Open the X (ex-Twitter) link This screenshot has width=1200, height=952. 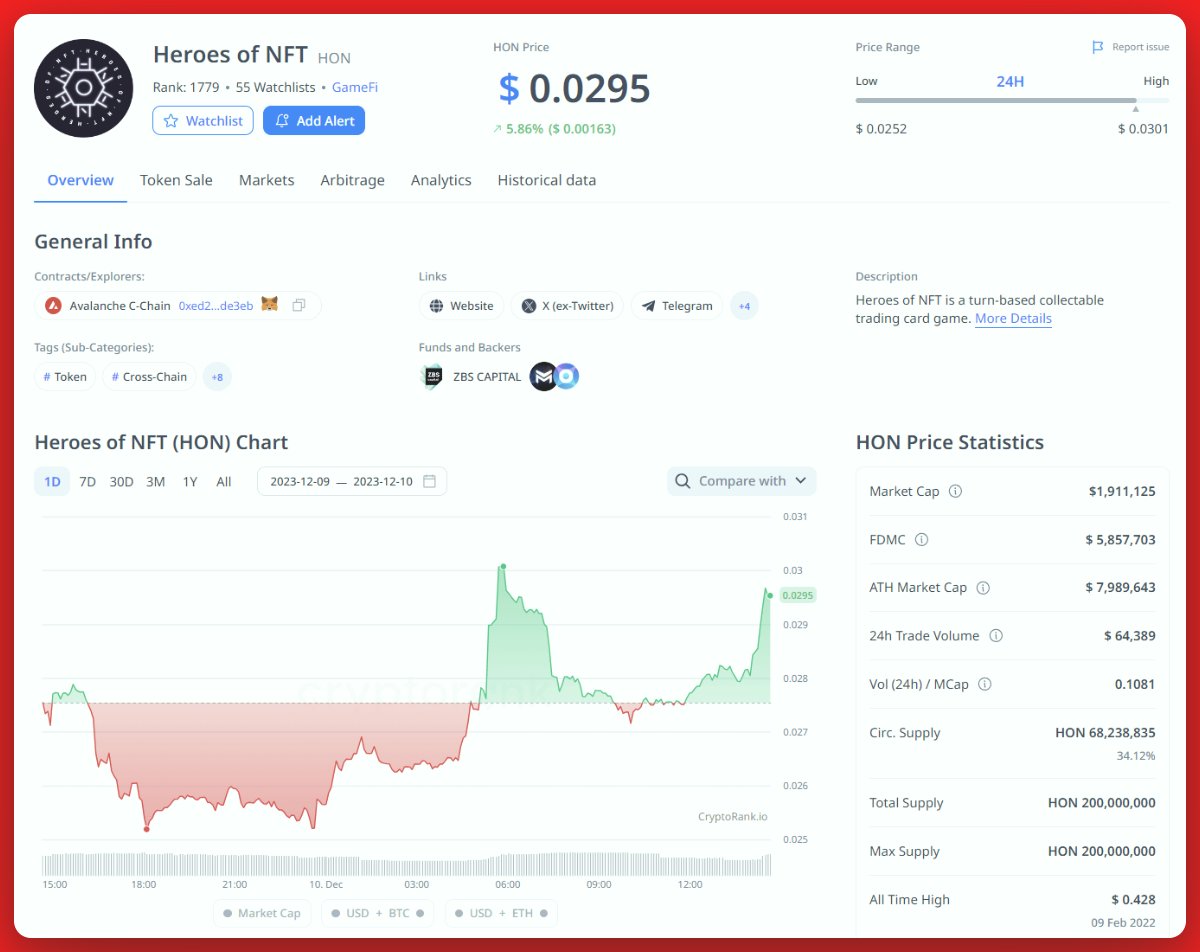[567, 306]
